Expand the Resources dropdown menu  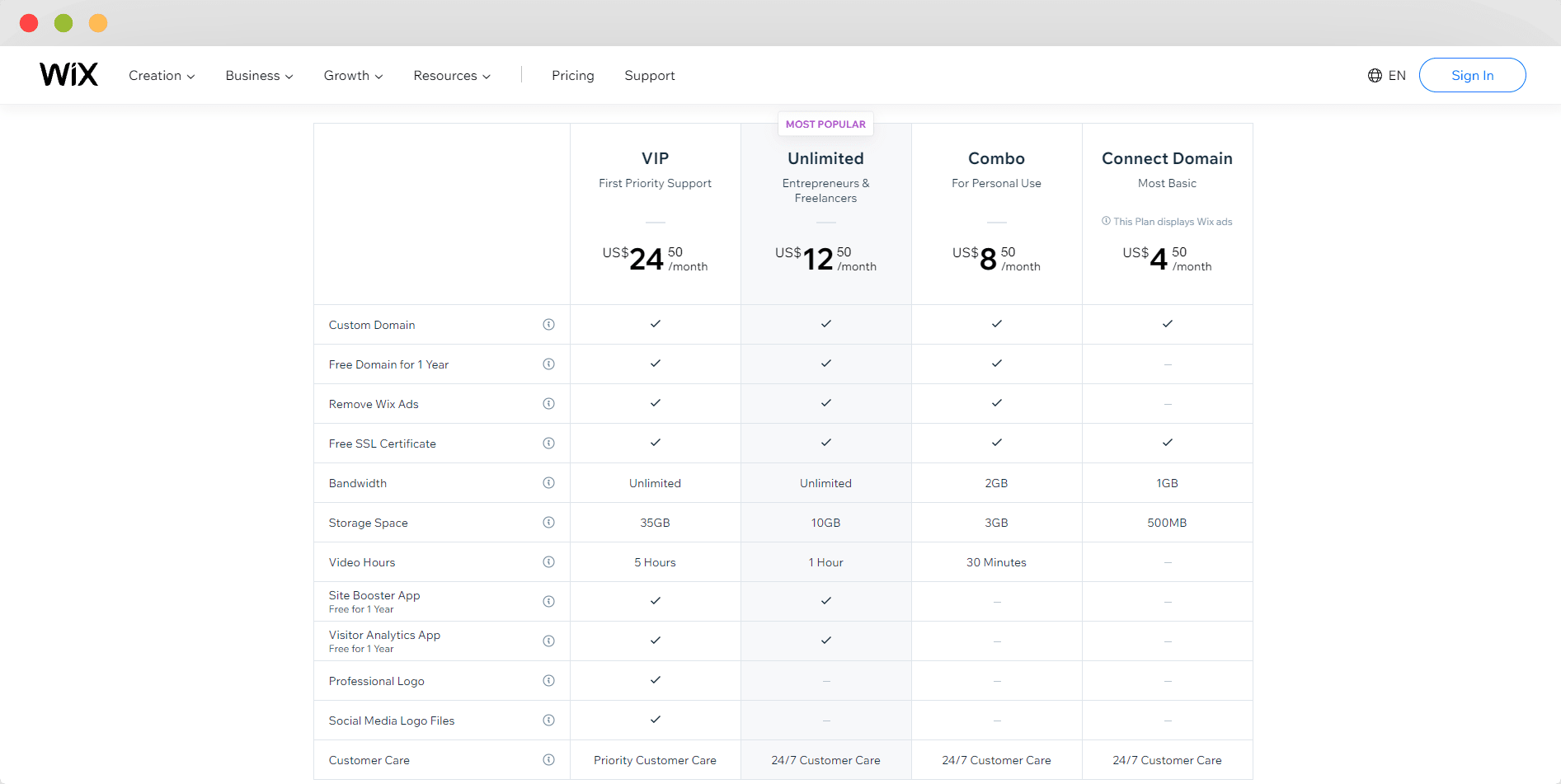pos(452,76)
